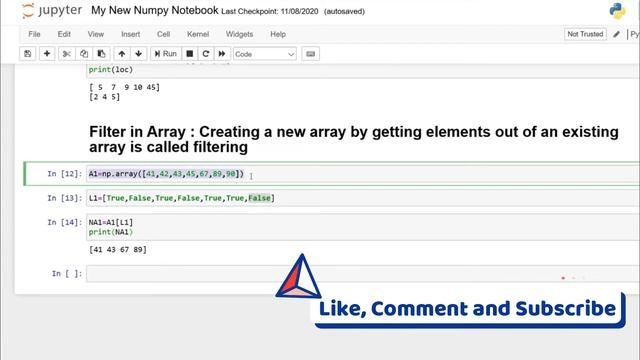
Task: Restart the kernel icon
Action: tap(206, 53)
